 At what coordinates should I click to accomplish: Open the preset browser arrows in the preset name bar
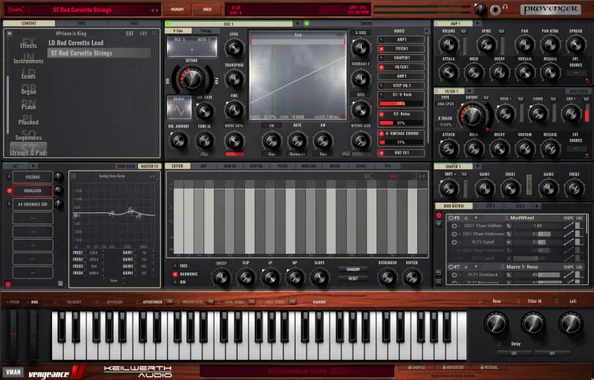point(155,10)
